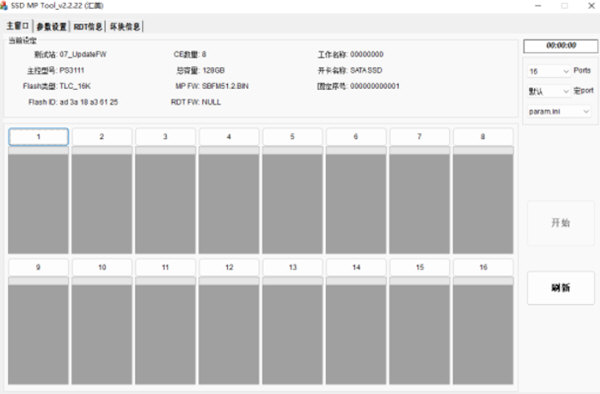
Task: Open the 参数设置 tab
Action: tap(51, 26)
